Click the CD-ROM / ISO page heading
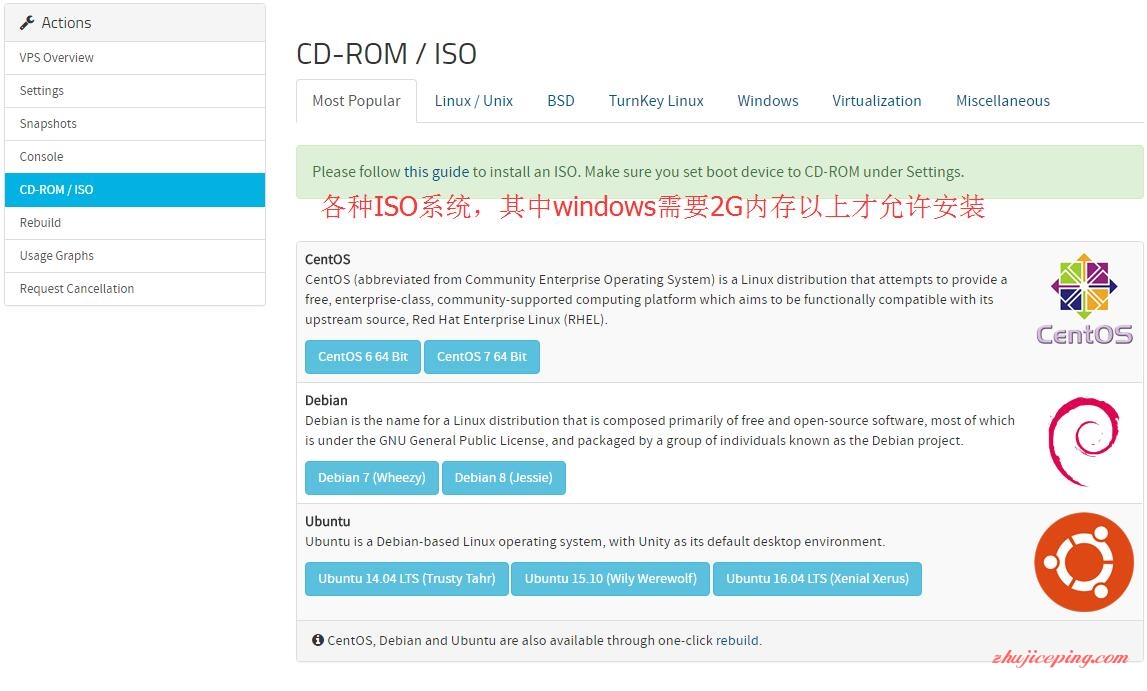Image resolution: width=1147 pixels, height=691 pixels. click(x=386, y=54)
